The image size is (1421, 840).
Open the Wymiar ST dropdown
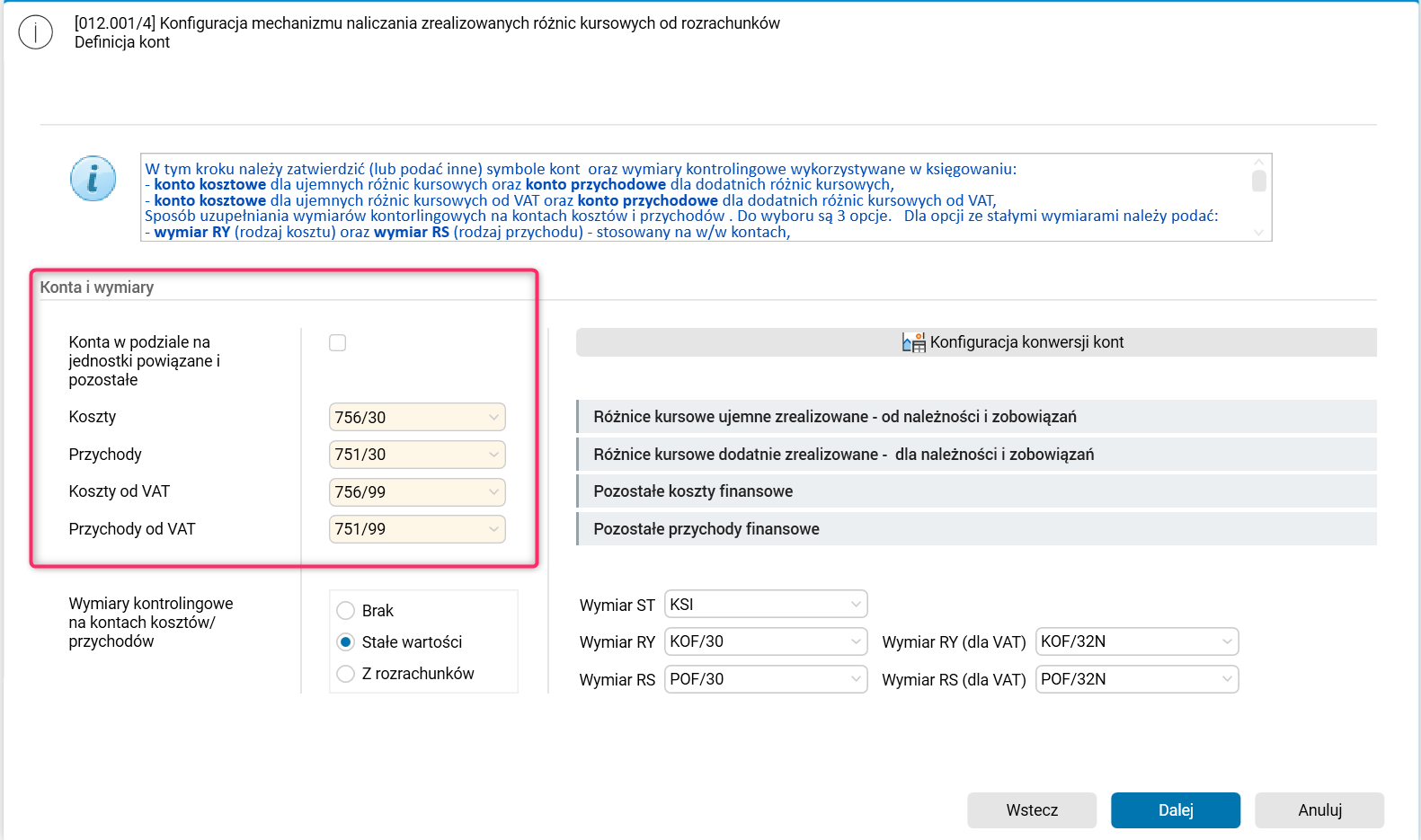point(856,605)
